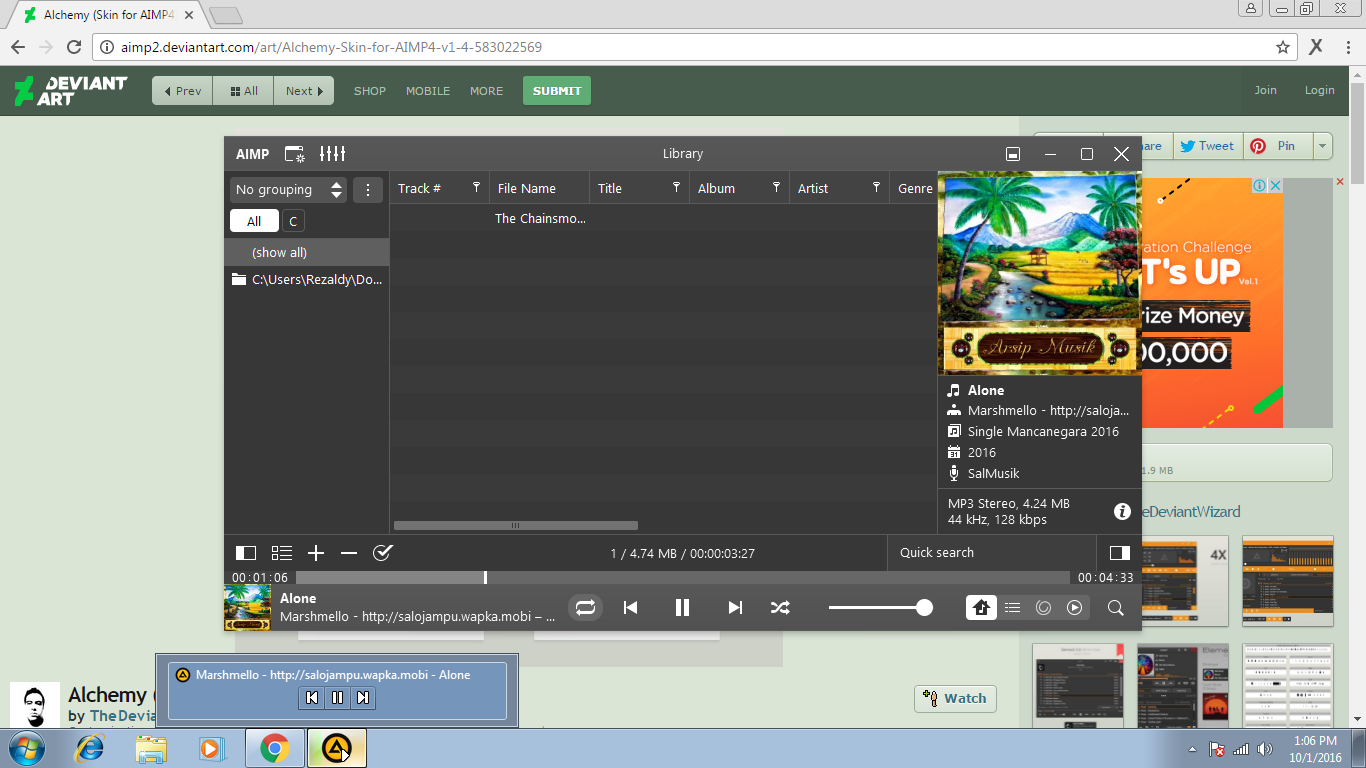Switch the list view mode icon
Image resolution: width=1366 pixels, height=768 pixels.
click(282, 553)
